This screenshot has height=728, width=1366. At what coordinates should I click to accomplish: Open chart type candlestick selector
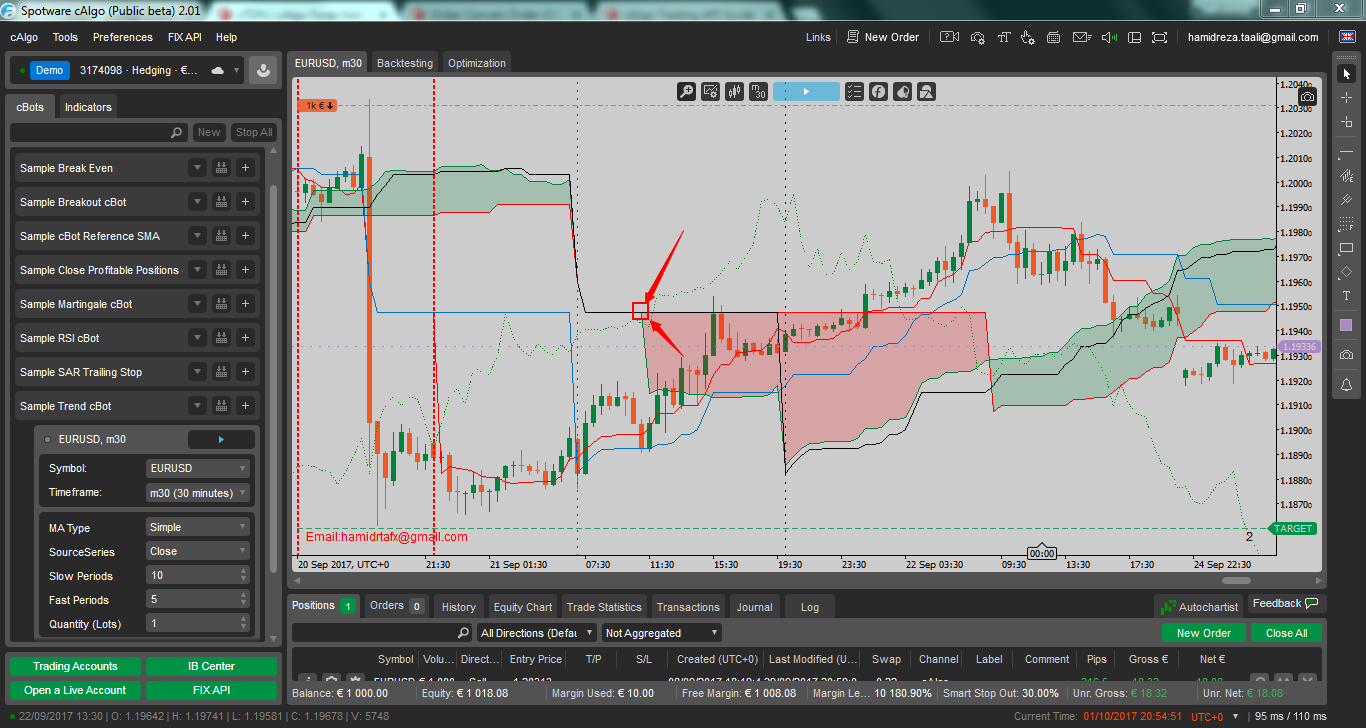pos(735,91)
